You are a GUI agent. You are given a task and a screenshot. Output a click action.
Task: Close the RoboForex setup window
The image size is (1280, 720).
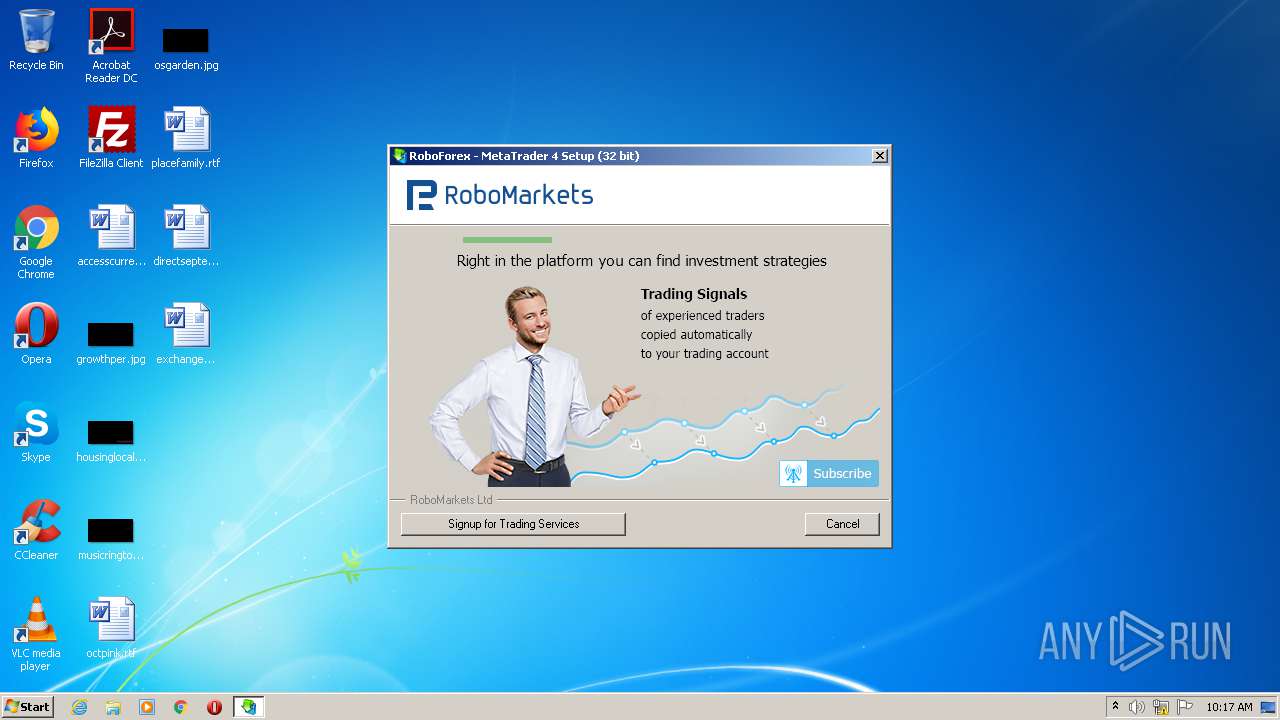pyautogui.click(x=880, y=155)
